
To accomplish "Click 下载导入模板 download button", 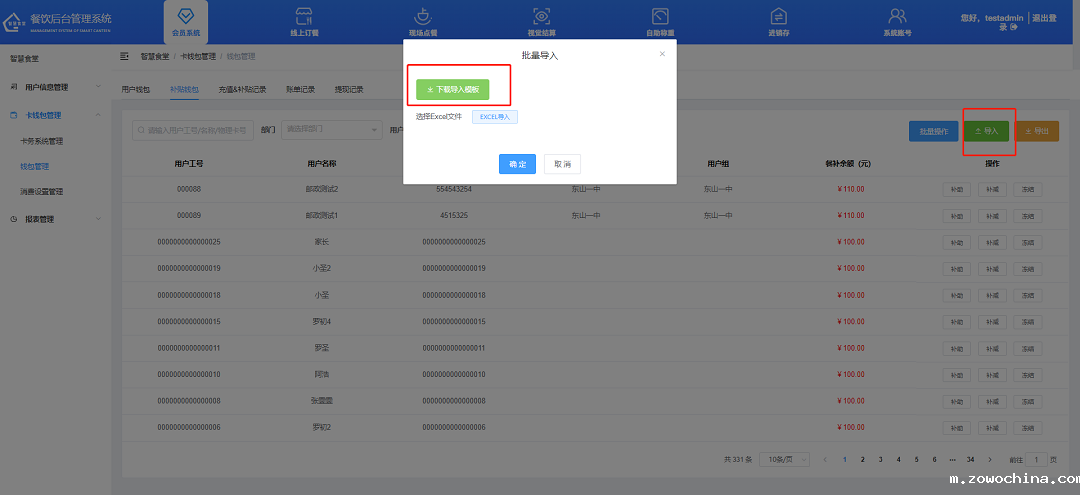I will (453, 89).
